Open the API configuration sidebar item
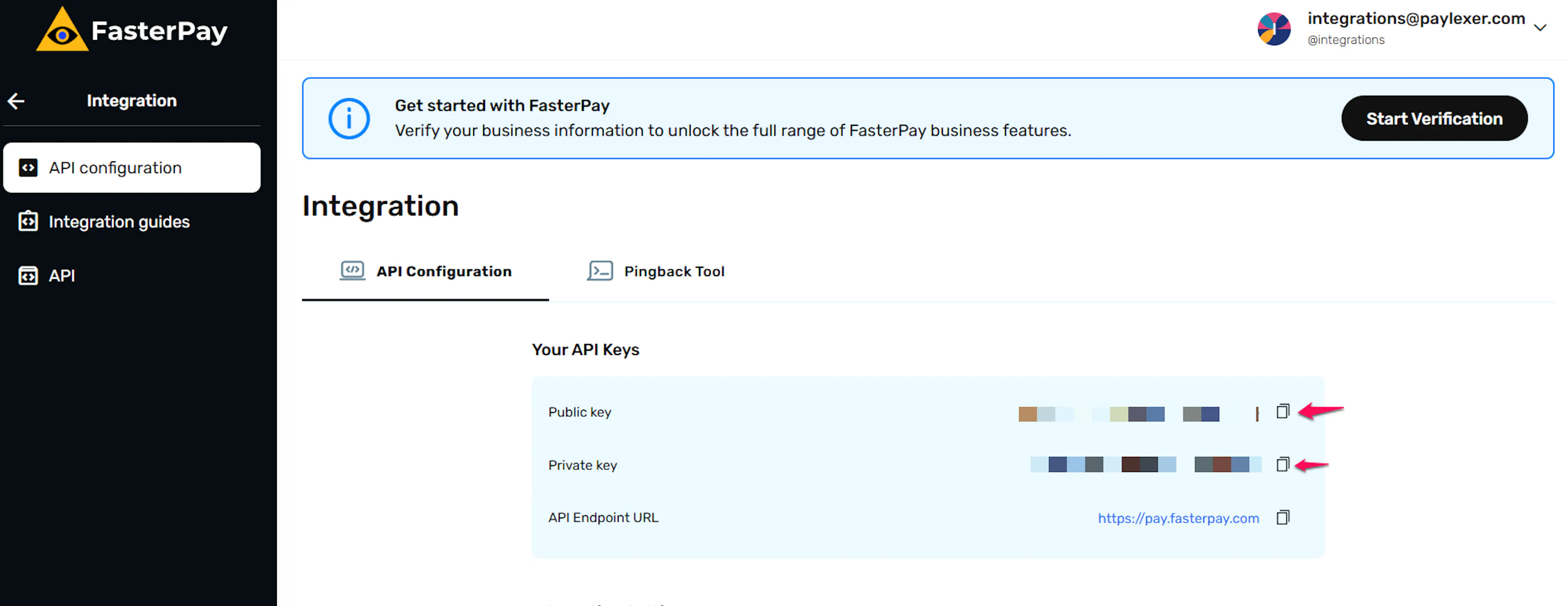This screenshot has height=606, width=1568. (x=131, y=168)
